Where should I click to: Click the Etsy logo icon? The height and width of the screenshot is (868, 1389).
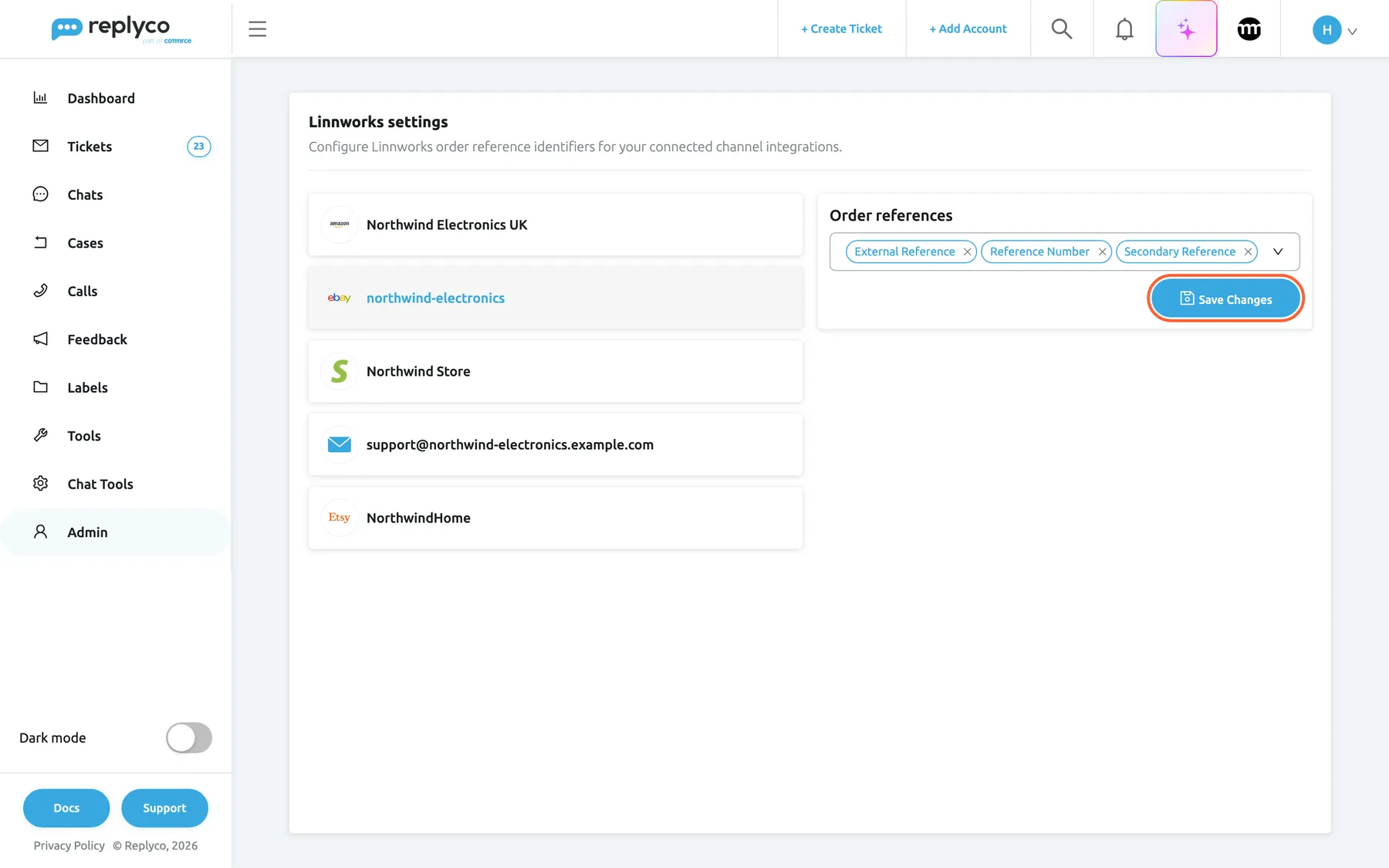coord(340,518)
